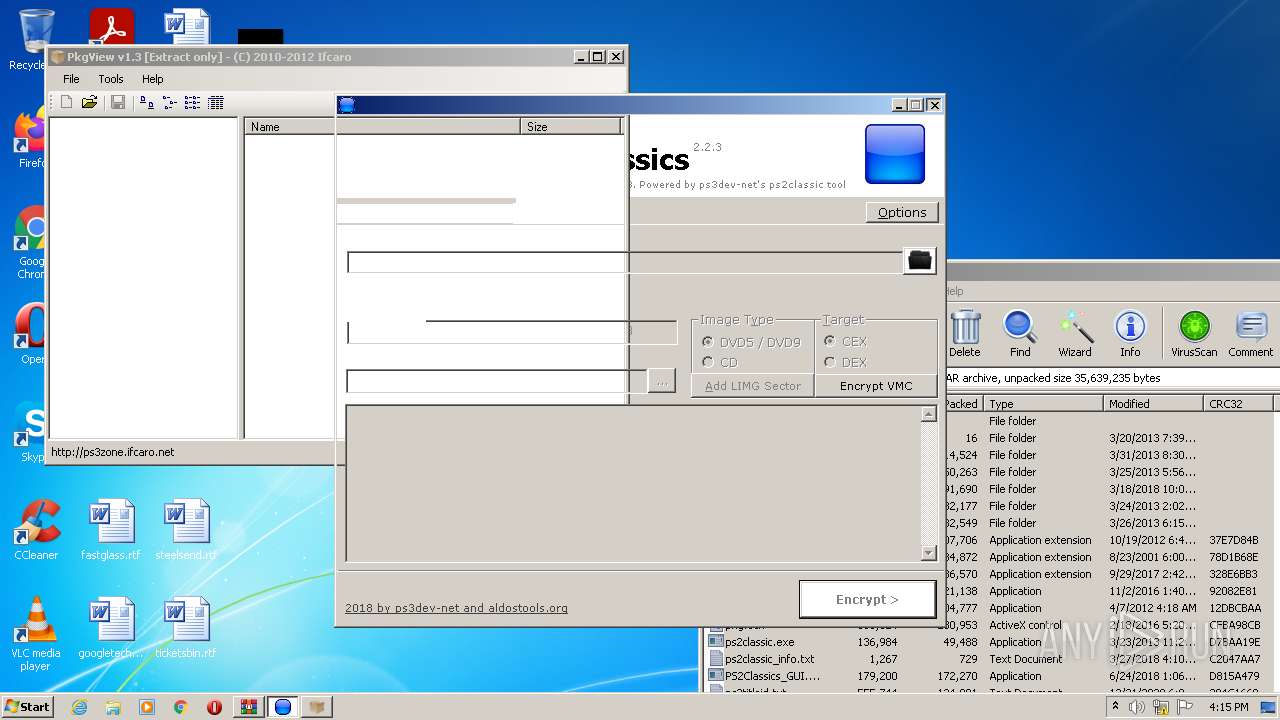This screenshot has height=720, width=1280.
Task: Run VirusScan from WinRAR toolbar
Action: [1194, 333]
